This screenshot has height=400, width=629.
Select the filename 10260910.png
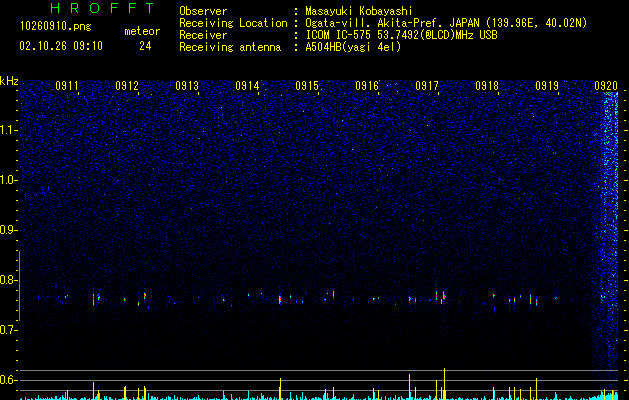click(56, 26)
